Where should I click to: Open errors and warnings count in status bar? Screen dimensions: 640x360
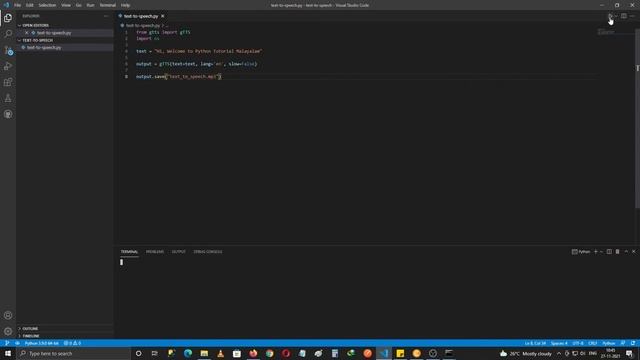(x=72, y=343)
